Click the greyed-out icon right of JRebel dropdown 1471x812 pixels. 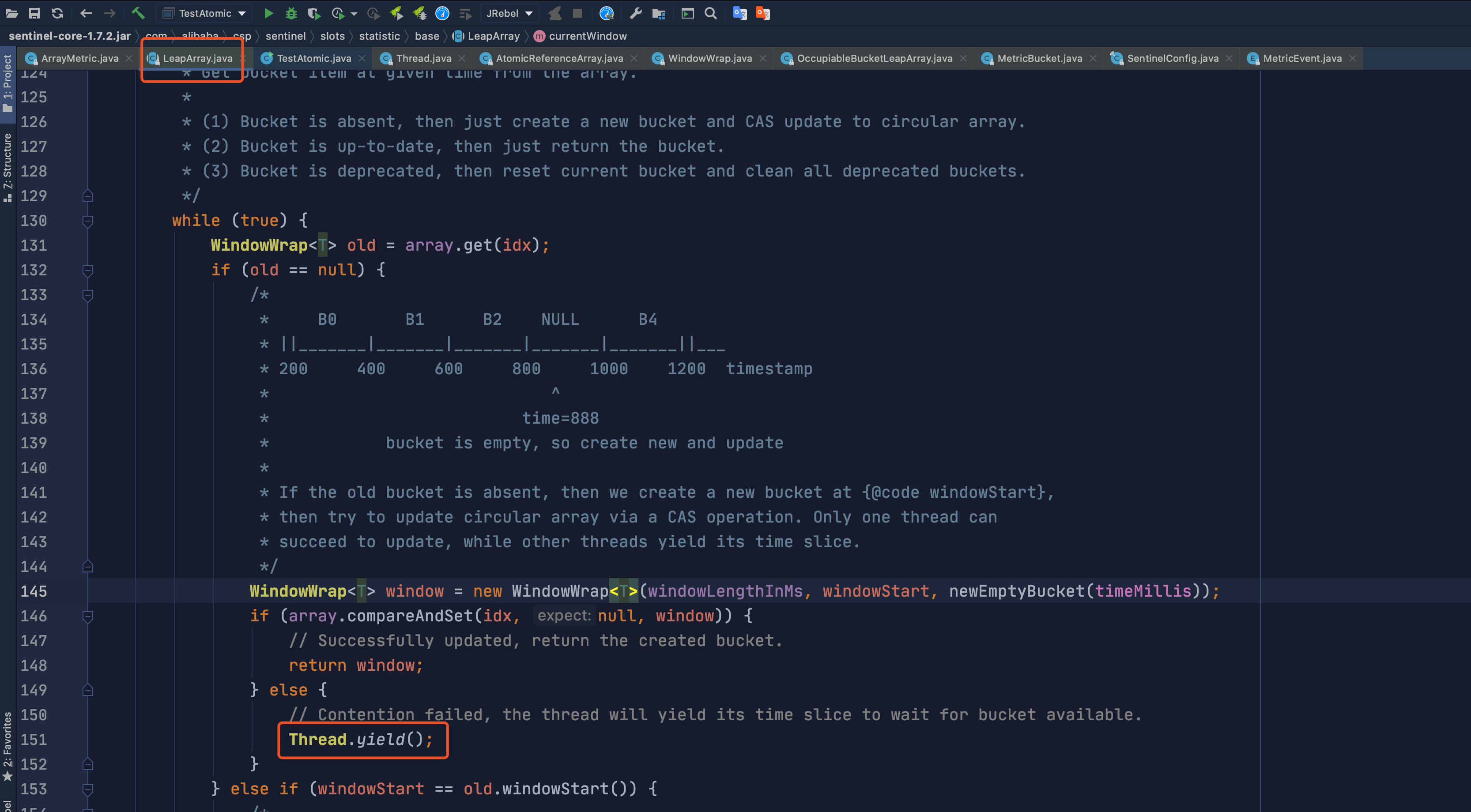pos(554,13)
